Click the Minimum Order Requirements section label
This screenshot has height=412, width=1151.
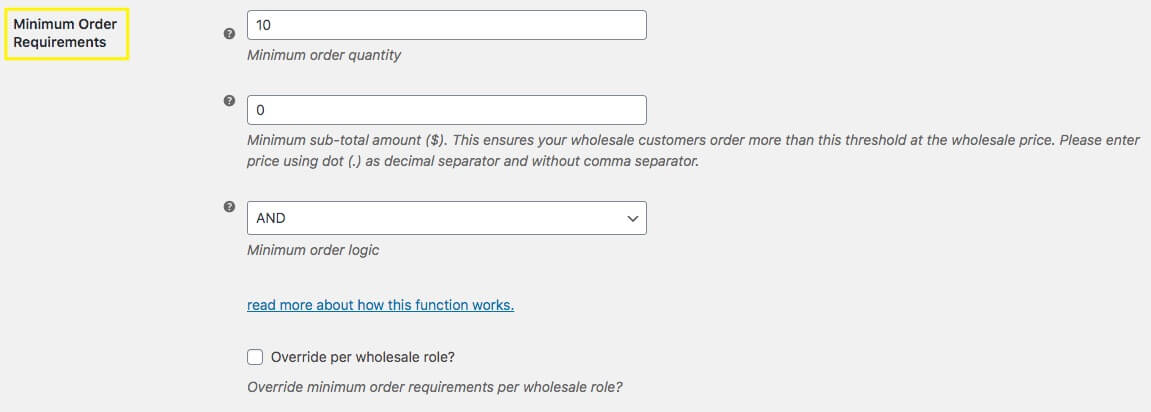point(66,32)
